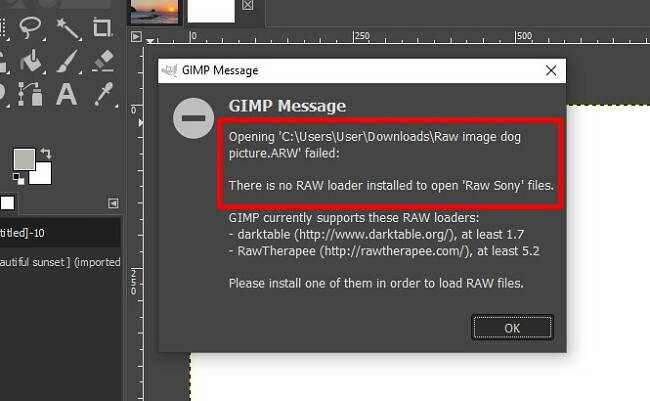Close the current image tab
The width and height of the screenshot is (650, 401).
247,5
